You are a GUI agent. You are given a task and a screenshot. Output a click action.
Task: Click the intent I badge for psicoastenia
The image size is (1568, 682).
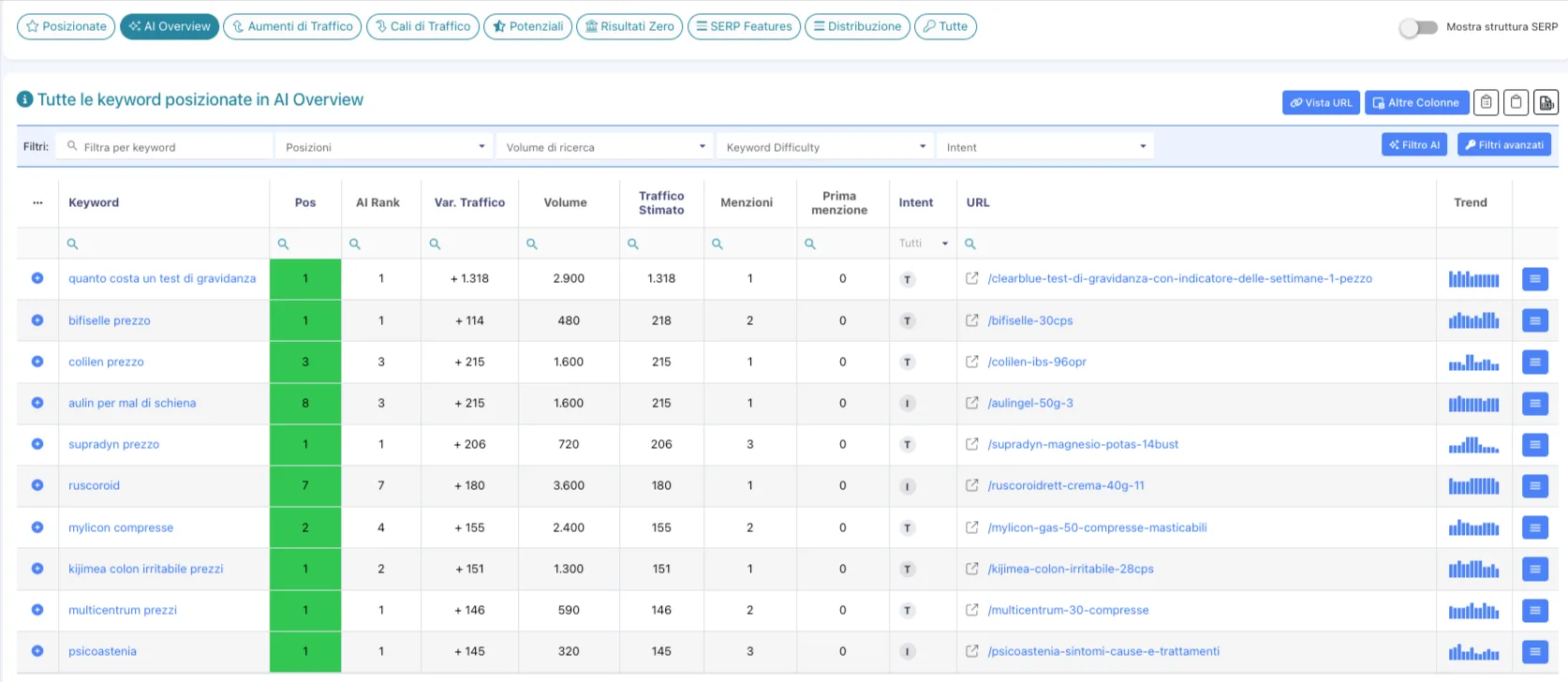[x=907, y=652]
